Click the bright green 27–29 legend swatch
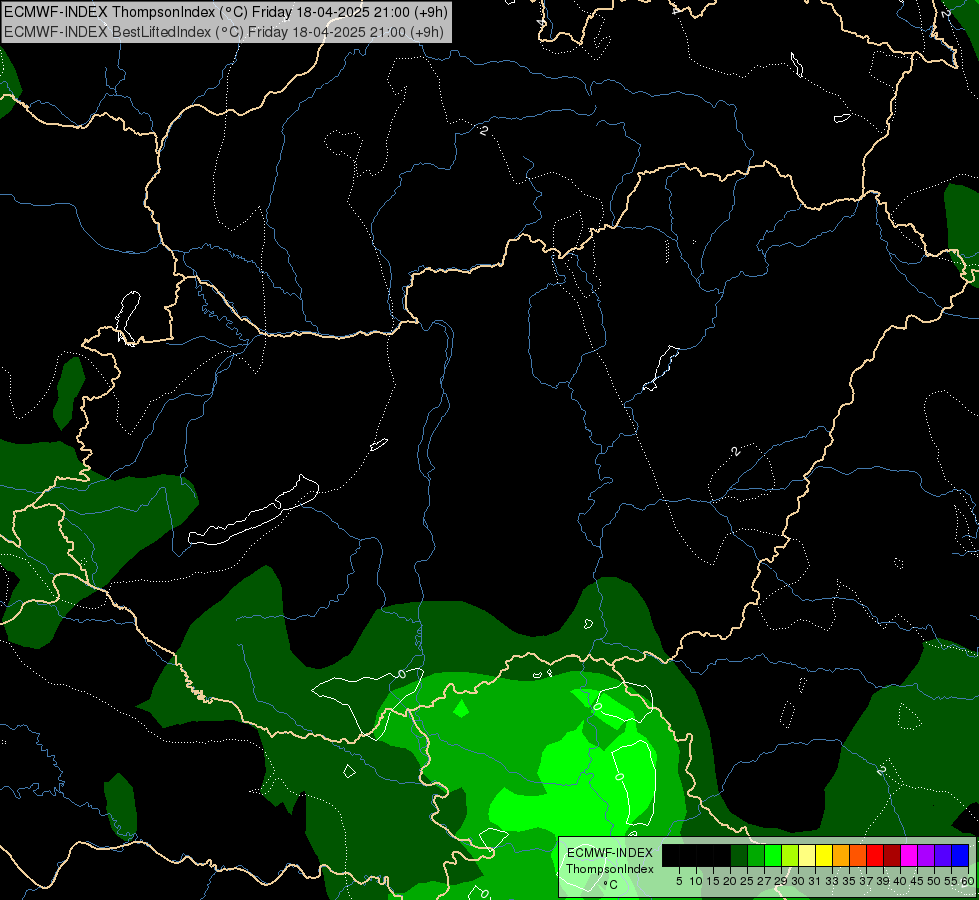The width and height of the screenshot is (979, 900). point(773,855)
